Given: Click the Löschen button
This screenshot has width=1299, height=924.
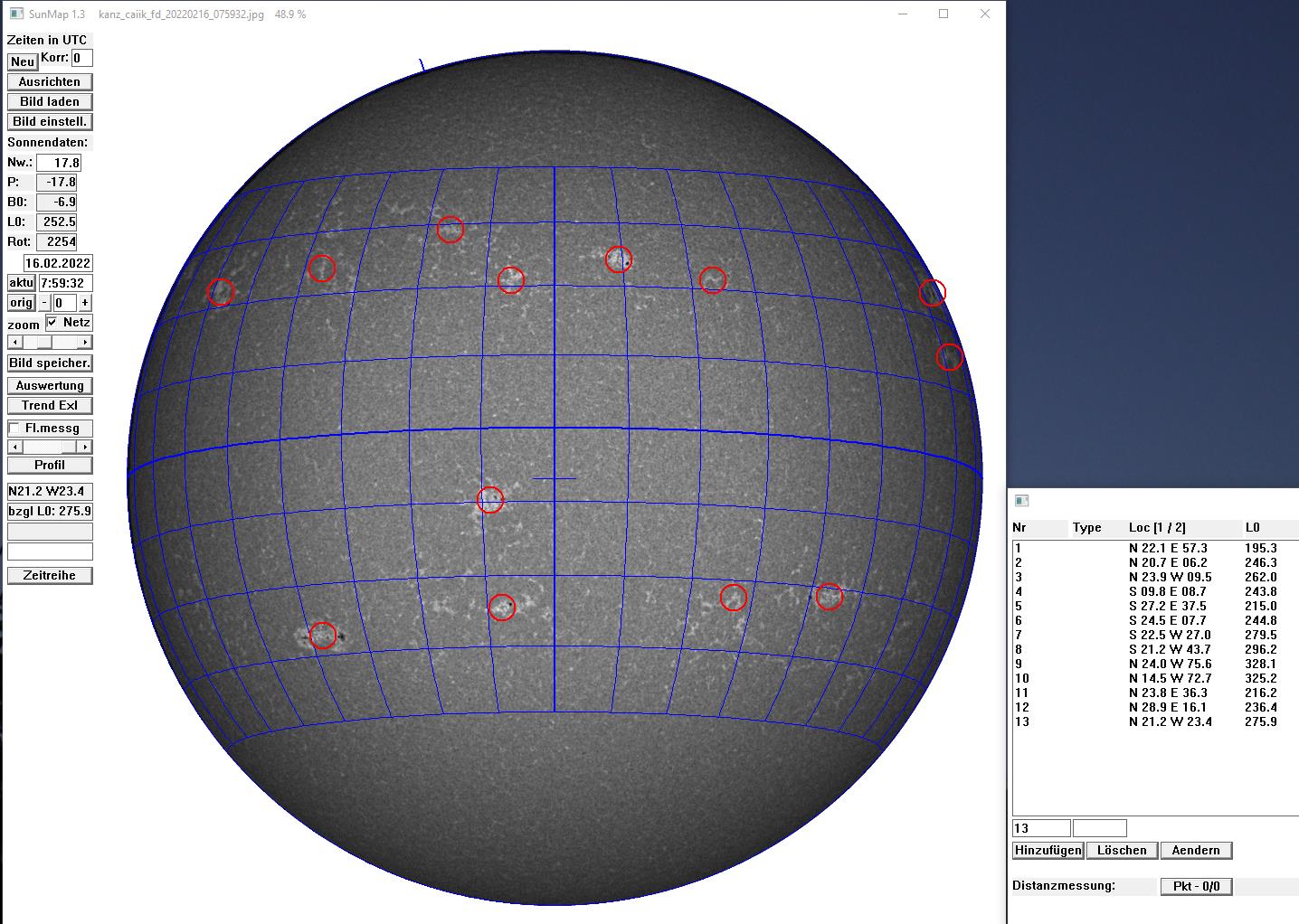Looking at the screenshot, I should [x=1122, y=850].
